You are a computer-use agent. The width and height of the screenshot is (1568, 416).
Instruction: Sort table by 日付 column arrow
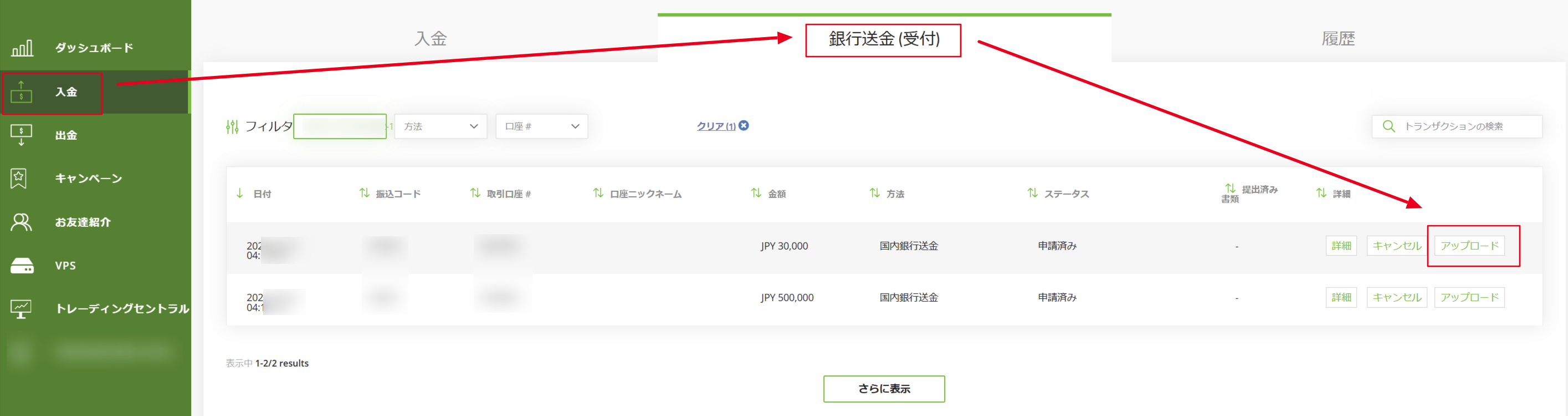tap(240, 194)
